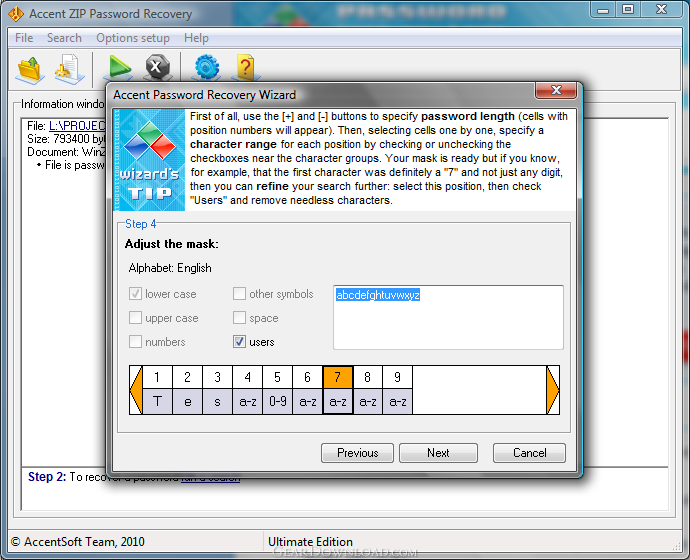The height and width of the screenshot is (560, 690).
Task: Click '© AccentSoft Team, 2010' status text
Action: (x=78, y=542)
